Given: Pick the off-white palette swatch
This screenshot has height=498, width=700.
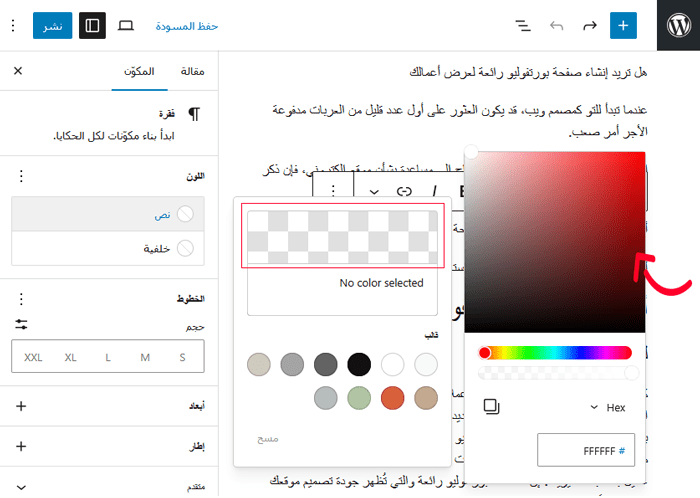Looking at the screenshot, I should [426, 364].
